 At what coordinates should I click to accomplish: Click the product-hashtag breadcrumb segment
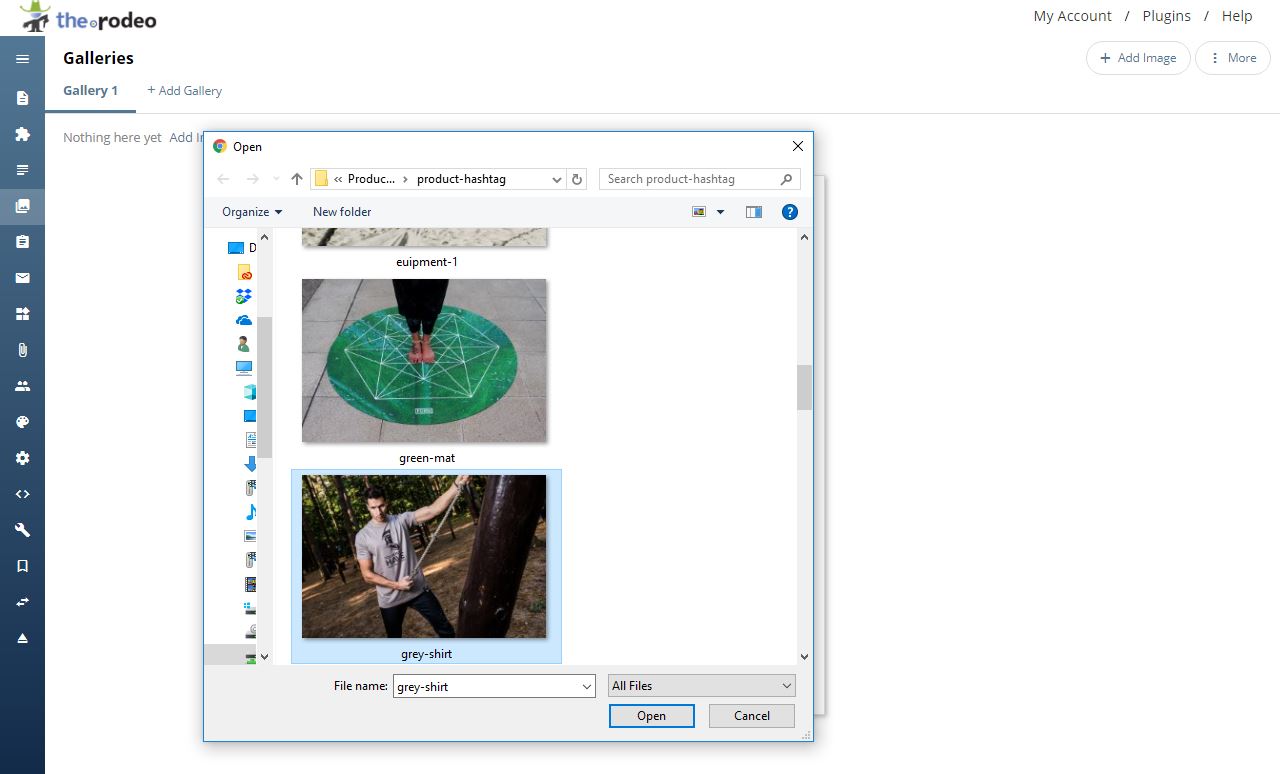coord(461,179)
